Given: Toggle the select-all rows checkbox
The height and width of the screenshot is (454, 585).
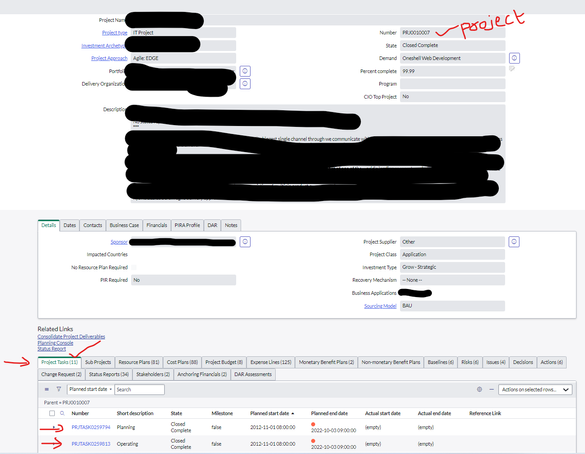Looking at the screenshot, I should tap(52, 413).
